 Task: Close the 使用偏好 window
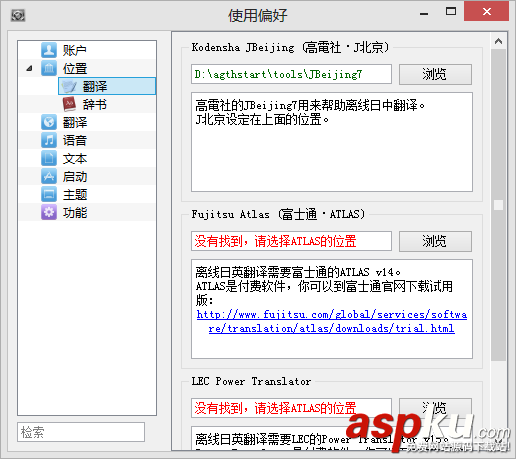pos(487,12)
